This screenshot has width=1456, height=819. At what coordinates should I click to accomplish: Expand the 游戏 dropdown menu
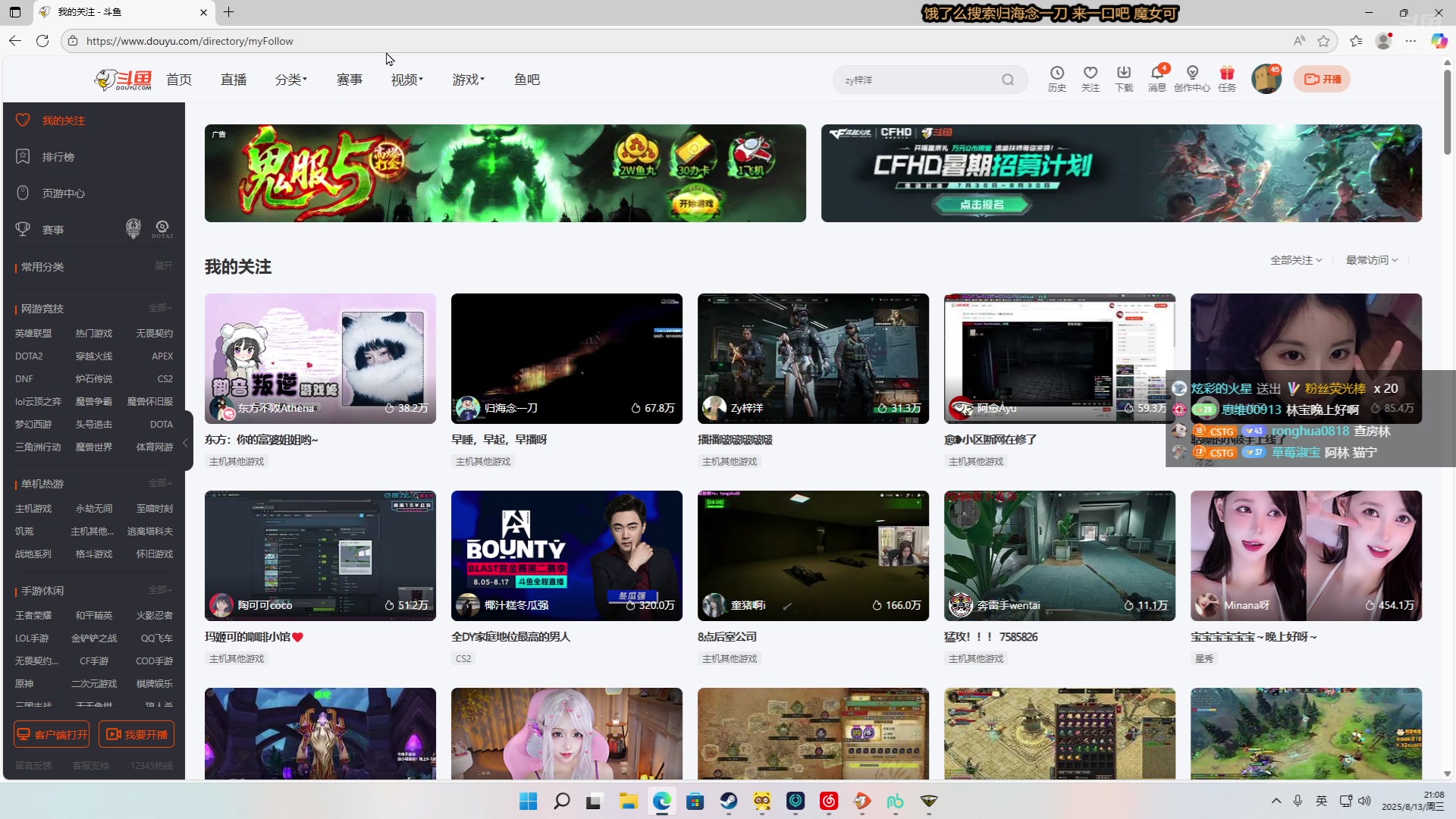(x=469, y=80)
